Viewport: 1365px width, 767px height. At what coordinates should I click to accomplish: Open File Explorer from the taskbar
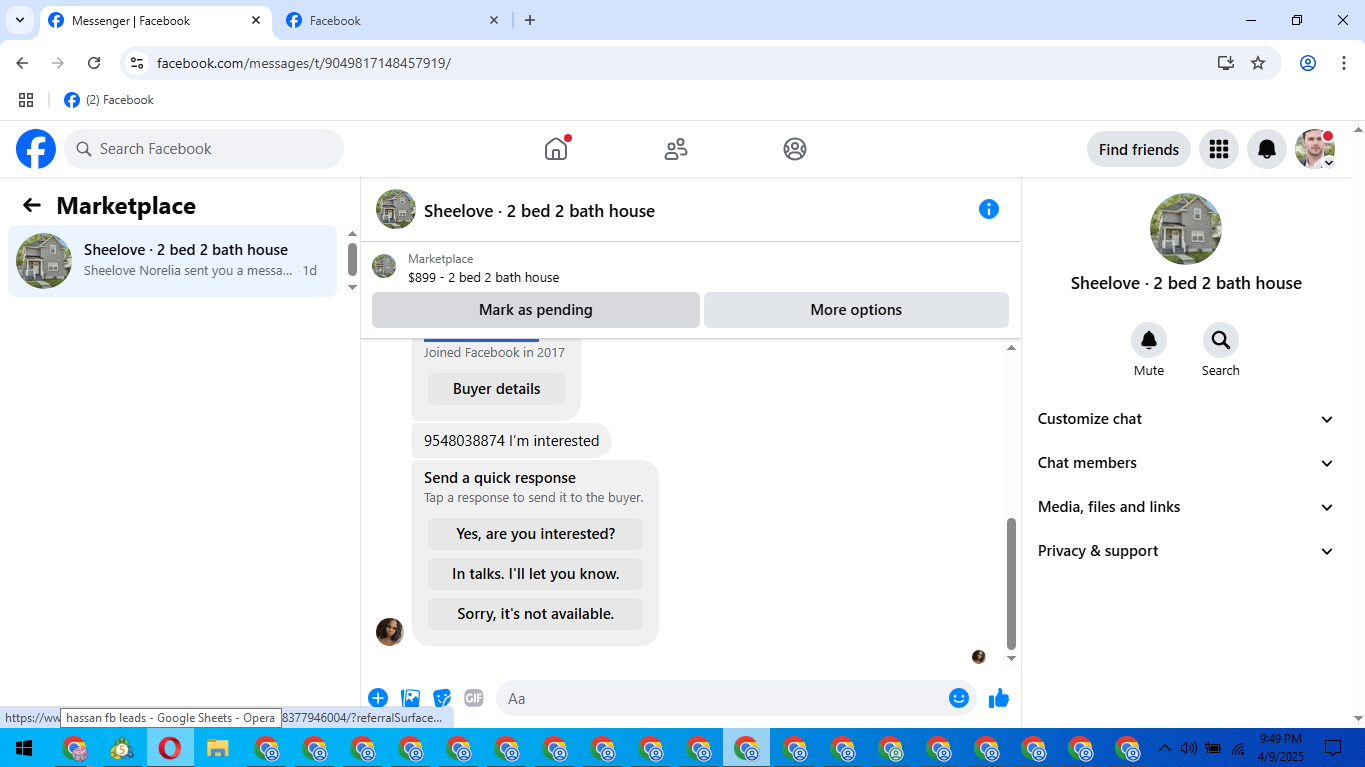click(218, 748)
